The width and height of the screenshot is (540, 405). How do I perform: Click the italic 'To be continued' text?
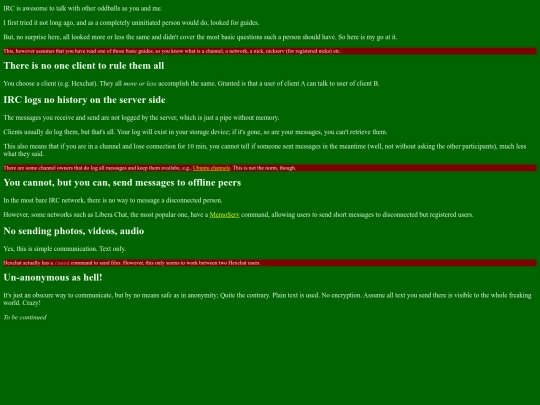[x=25, y=317]
